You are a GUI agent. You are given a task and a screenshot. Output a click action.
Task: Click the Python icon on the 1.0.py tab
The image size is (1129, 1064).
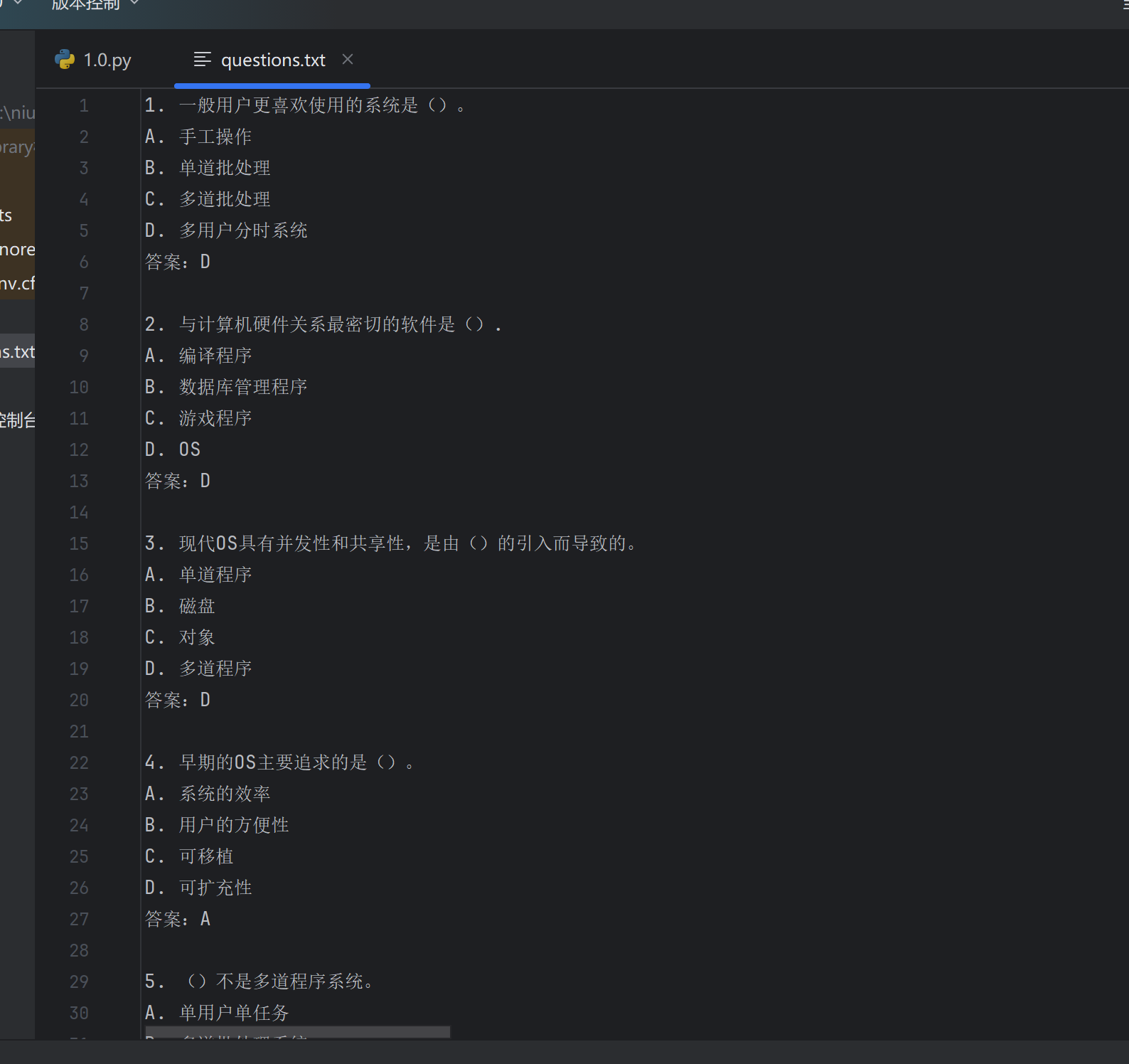(65, 59)
